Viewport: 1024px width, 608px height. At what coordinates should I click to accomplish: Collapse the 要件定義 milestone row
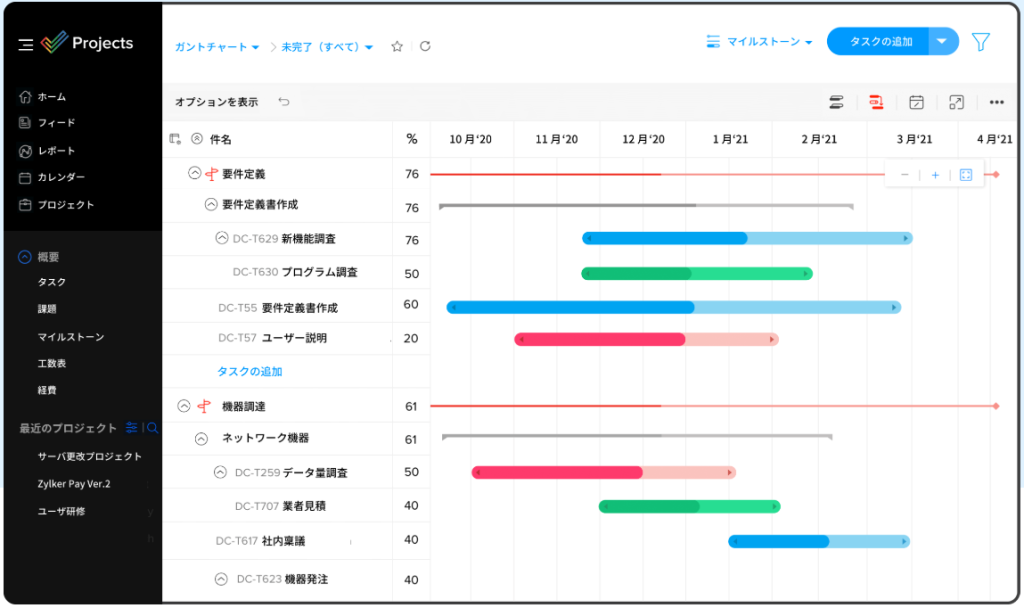coord(194,173)
